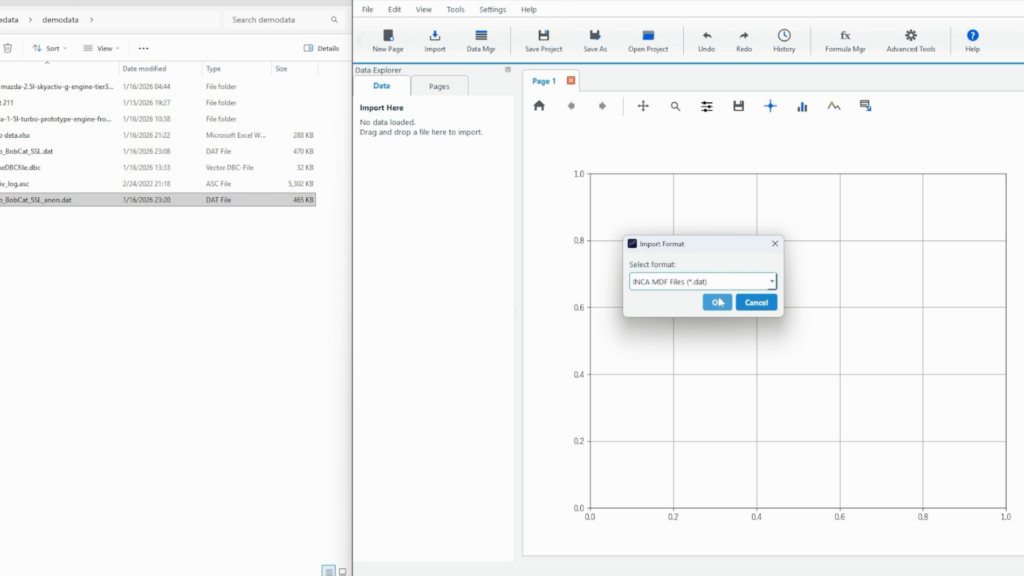Open the Formula Mgr tool
Viewport: 1024px width, 576px height.
coord(845,40)
